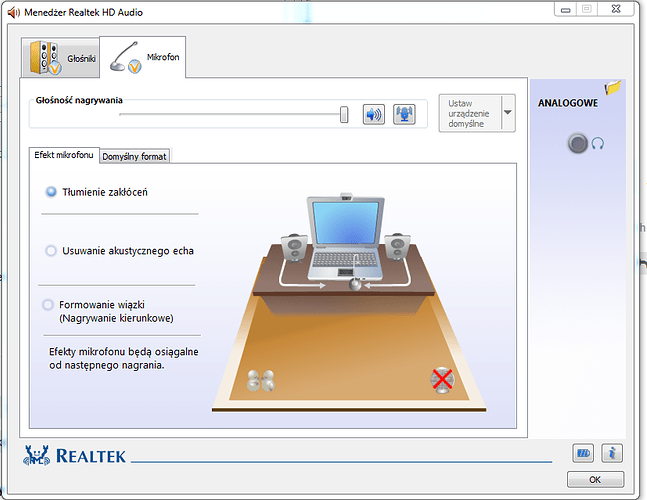
Task: Click the recording volume slider handle
Action: pos(344,114)
